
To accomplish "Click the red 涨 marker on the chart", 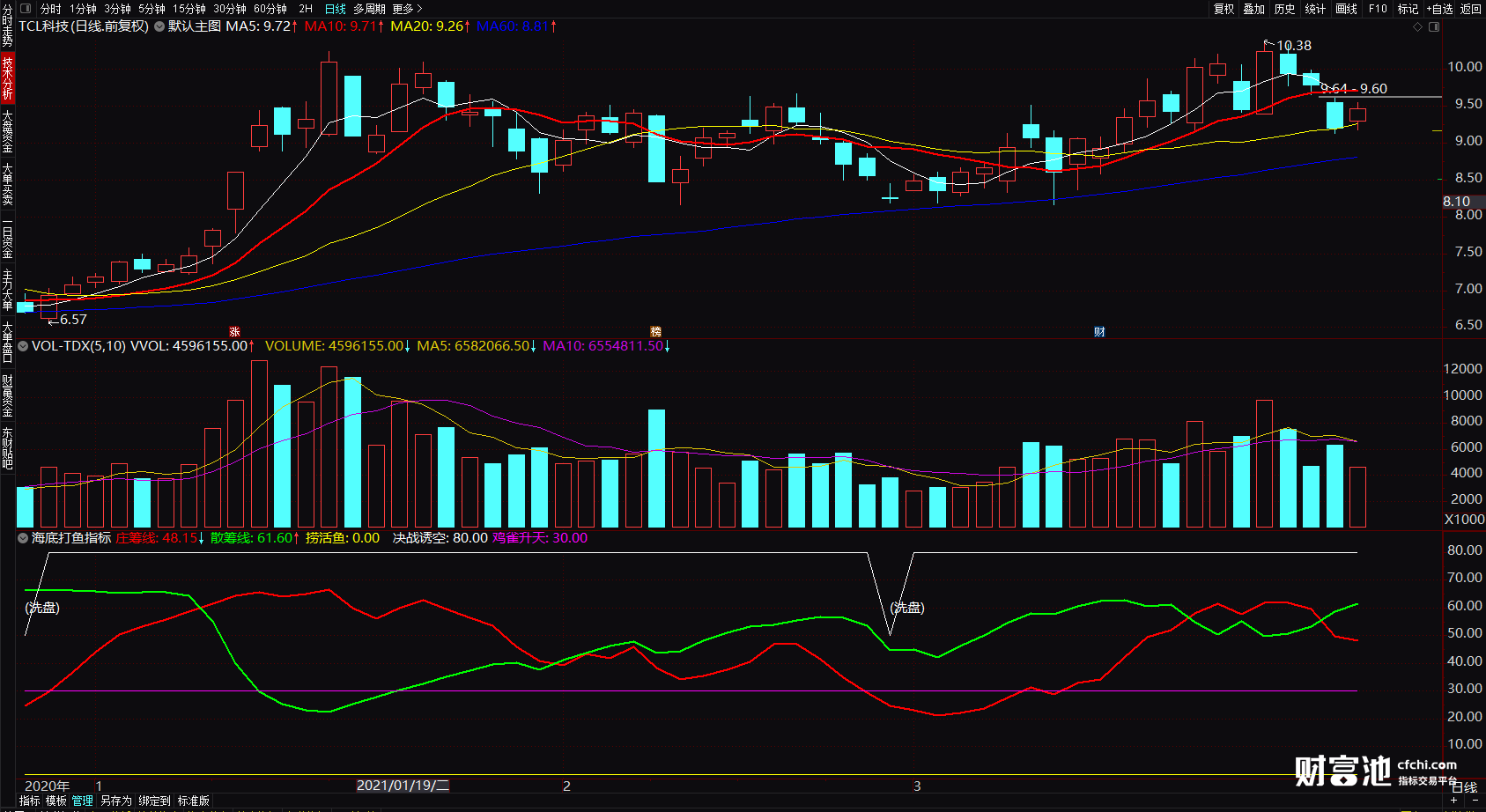I will click(x=234, y=332).
